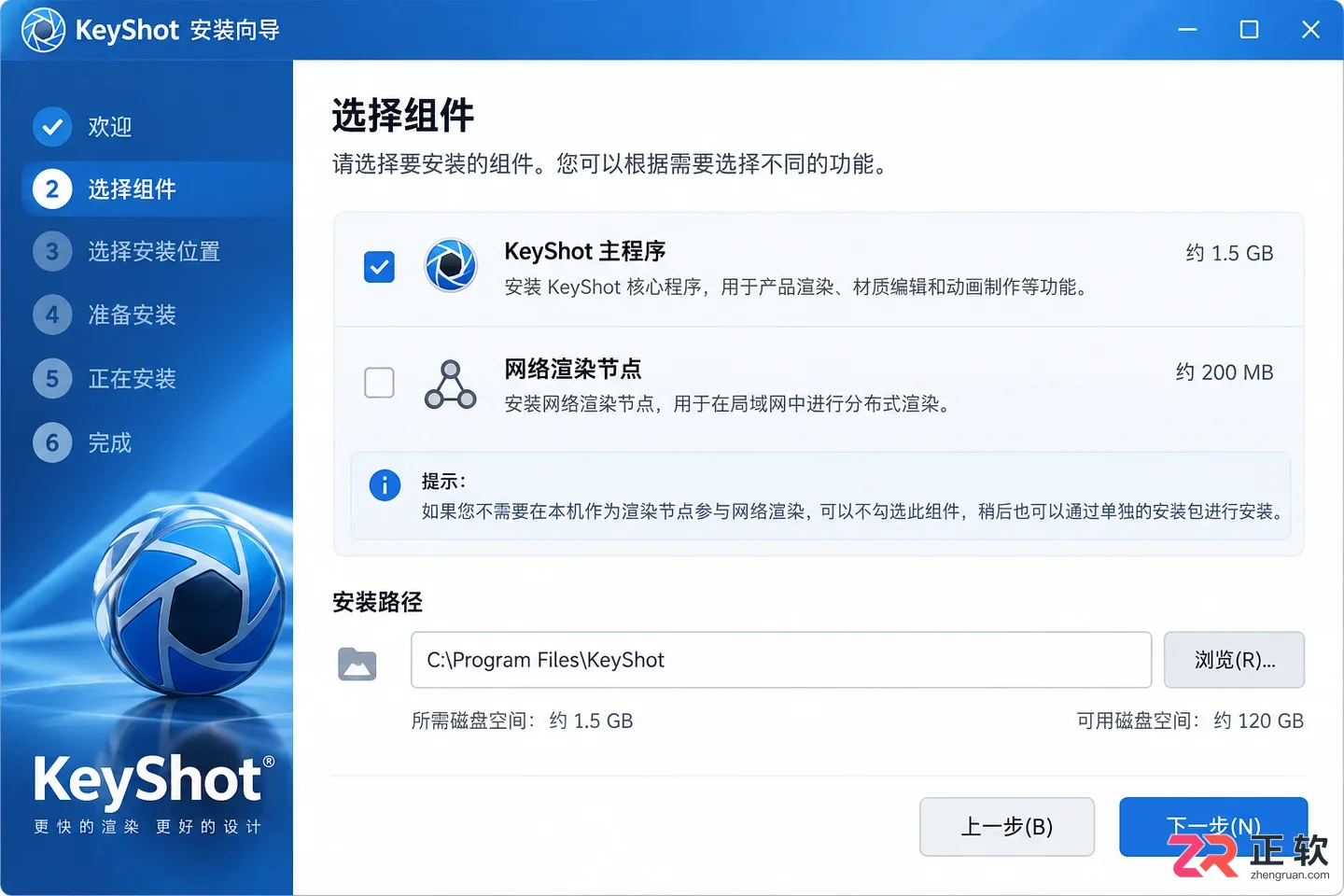Click the 所需磁盘空间 text
The width and height of the screenshot is (1344, 896).
click(522, 721)
